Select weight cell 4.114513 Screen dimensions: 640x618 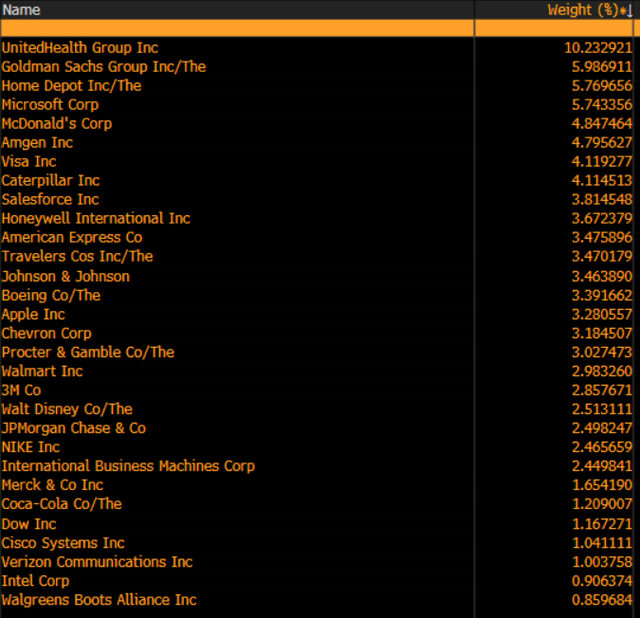[x=602, y=180]
